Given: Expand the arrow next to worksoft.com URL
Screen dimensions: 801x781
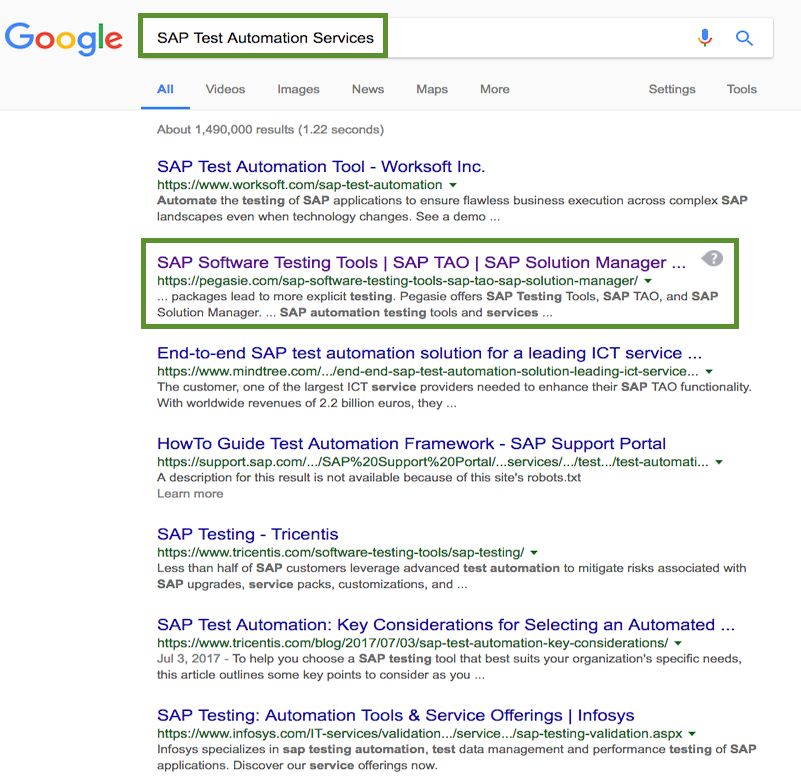Looking at the screenshot, I should 453,185.
